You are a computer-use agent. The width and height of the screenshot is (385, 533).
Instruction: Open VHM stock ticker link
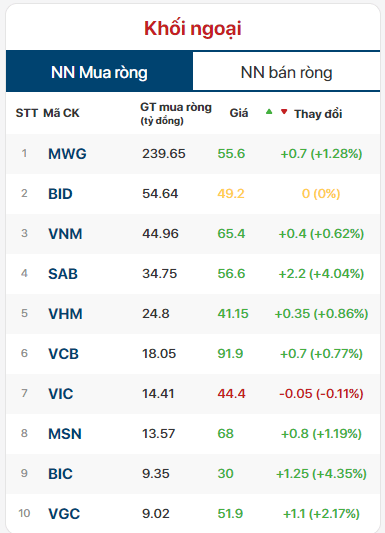(x=65, y=314)
